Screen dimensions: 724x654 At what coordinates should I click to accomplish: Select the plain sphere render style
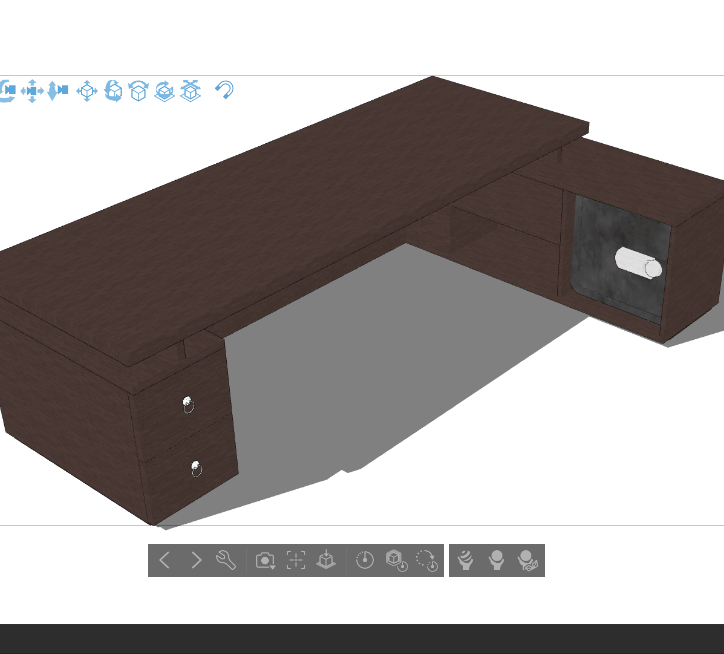tap(496, 560)
